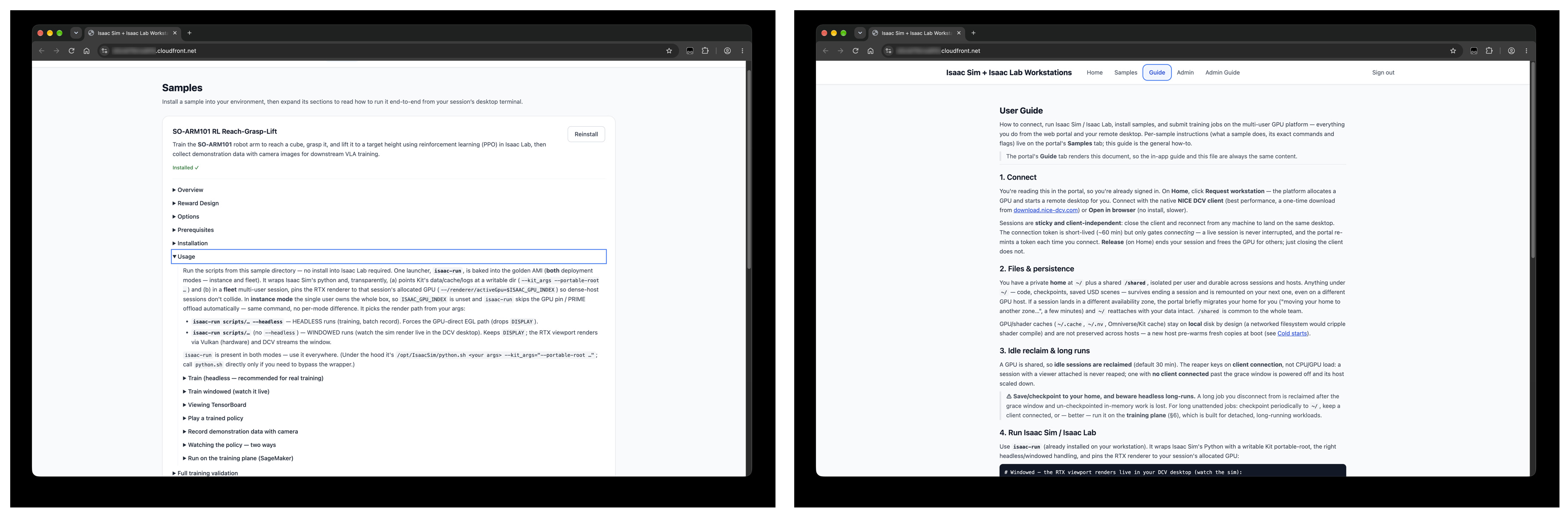Expand Watching the policy two ways
The image size is (1568, 516).
point(230,445)
